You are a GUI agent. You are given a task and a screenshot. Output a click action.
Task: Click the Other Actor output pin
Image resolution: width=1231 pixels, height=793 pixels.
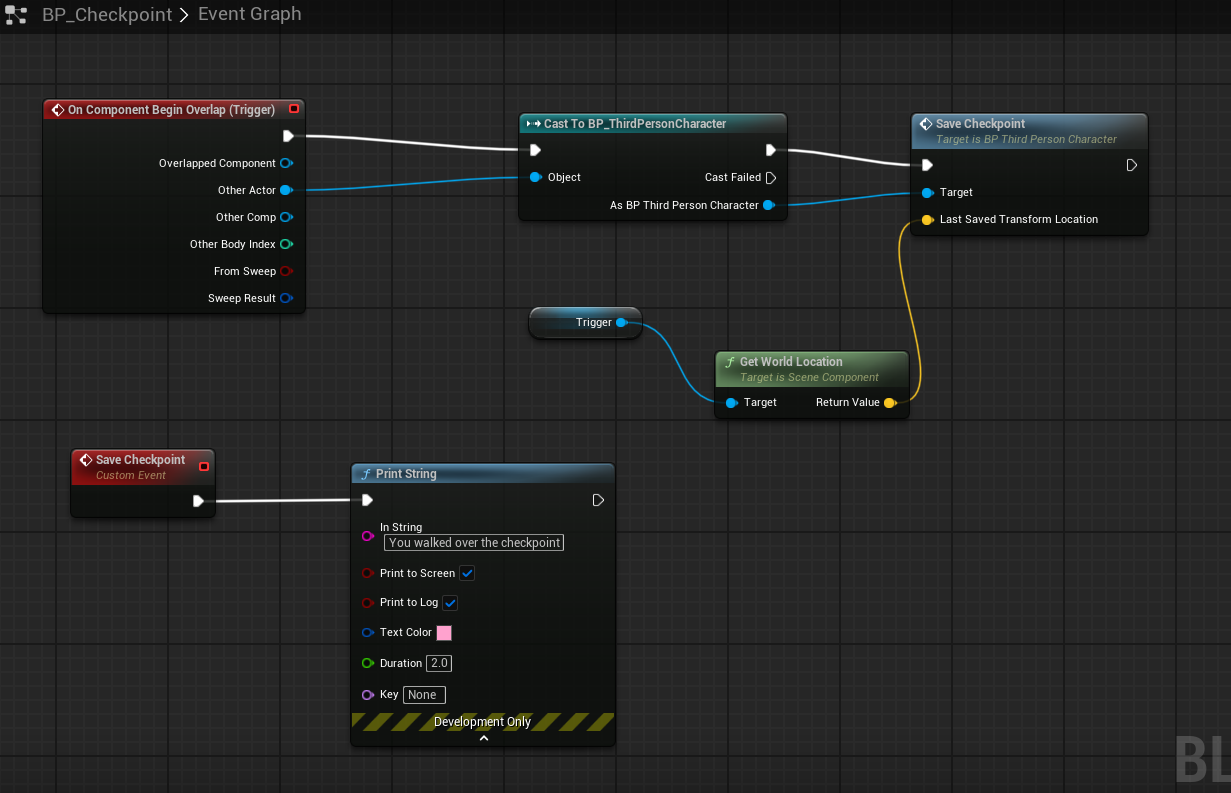(286, 190)
